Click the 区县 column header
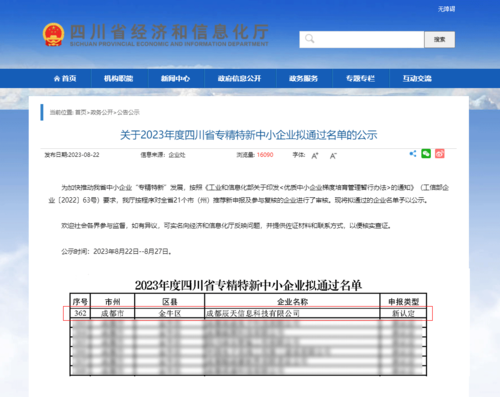This screenshot has height=397, width=500. click(x=170, y=302)
